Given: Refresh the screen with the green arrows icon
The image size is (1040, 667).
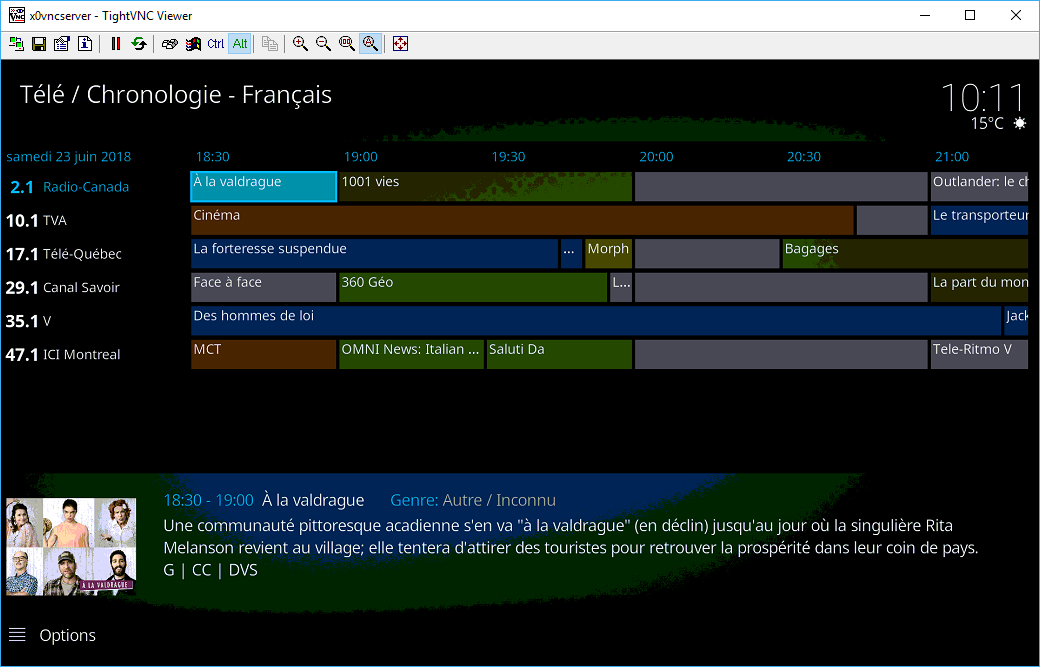Looking at the screenshot, I should coord(139,44).
